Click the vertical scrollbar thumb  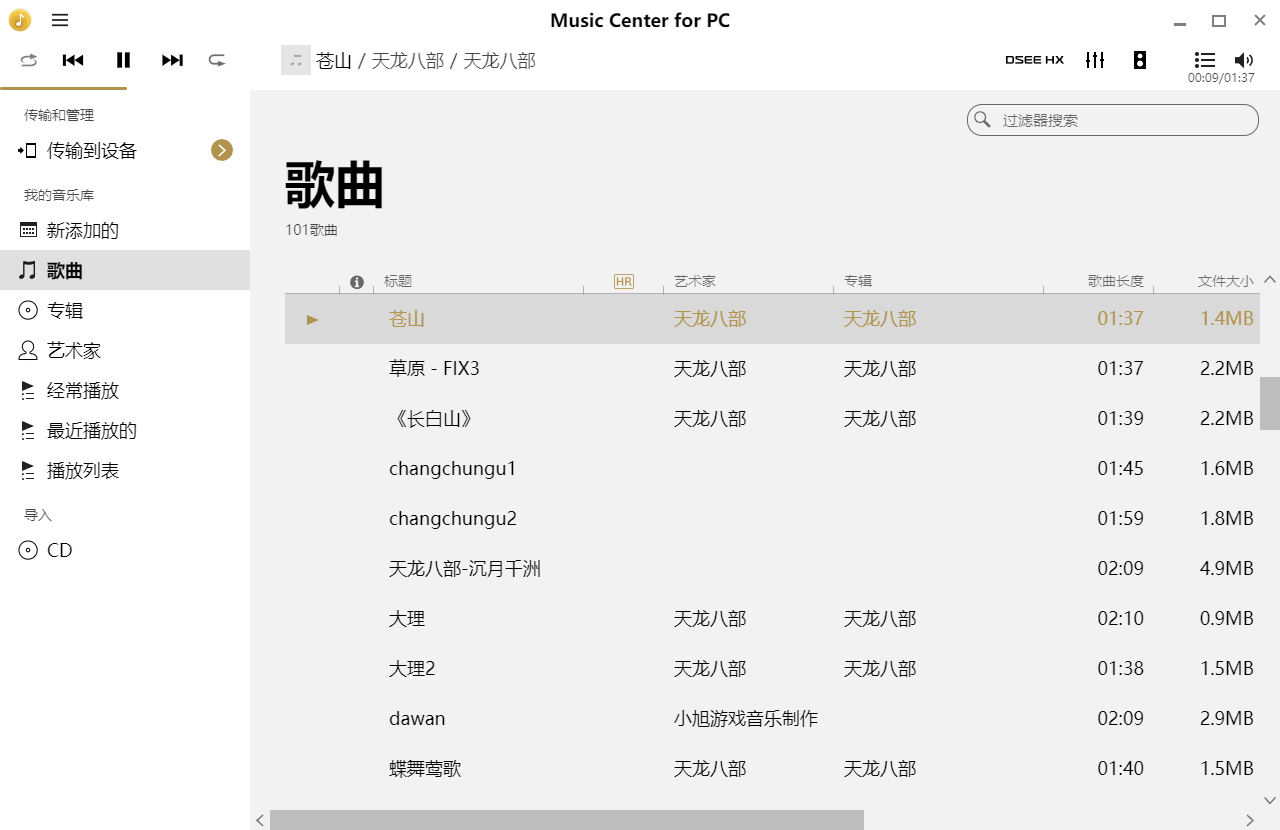click(1270, 403)
